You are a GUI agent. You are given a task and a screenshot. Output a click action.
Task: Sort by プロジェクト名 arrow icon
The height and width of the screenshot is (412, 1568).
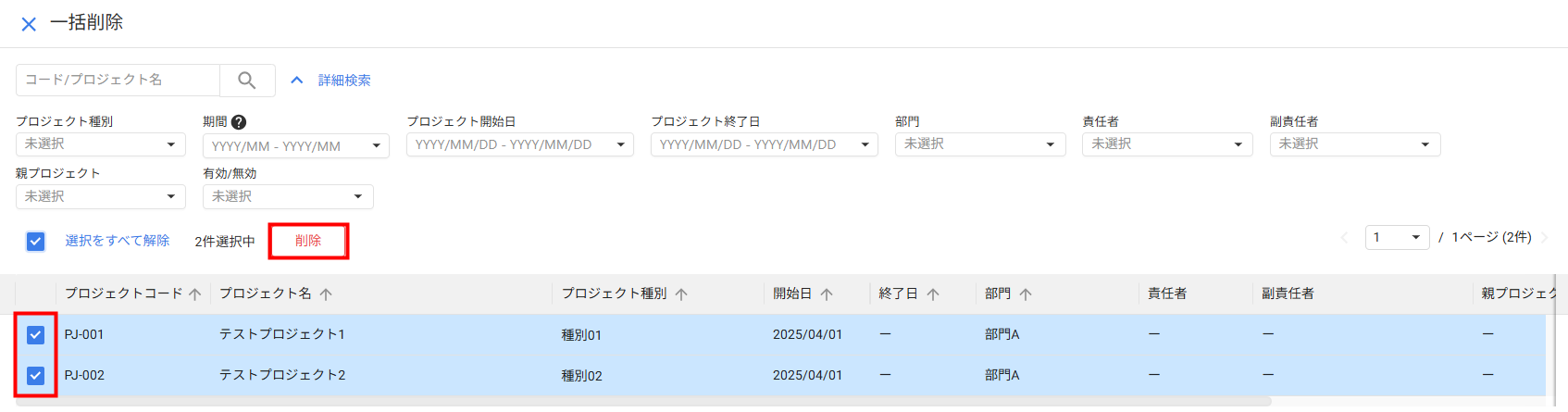click(x=326, y=294)
